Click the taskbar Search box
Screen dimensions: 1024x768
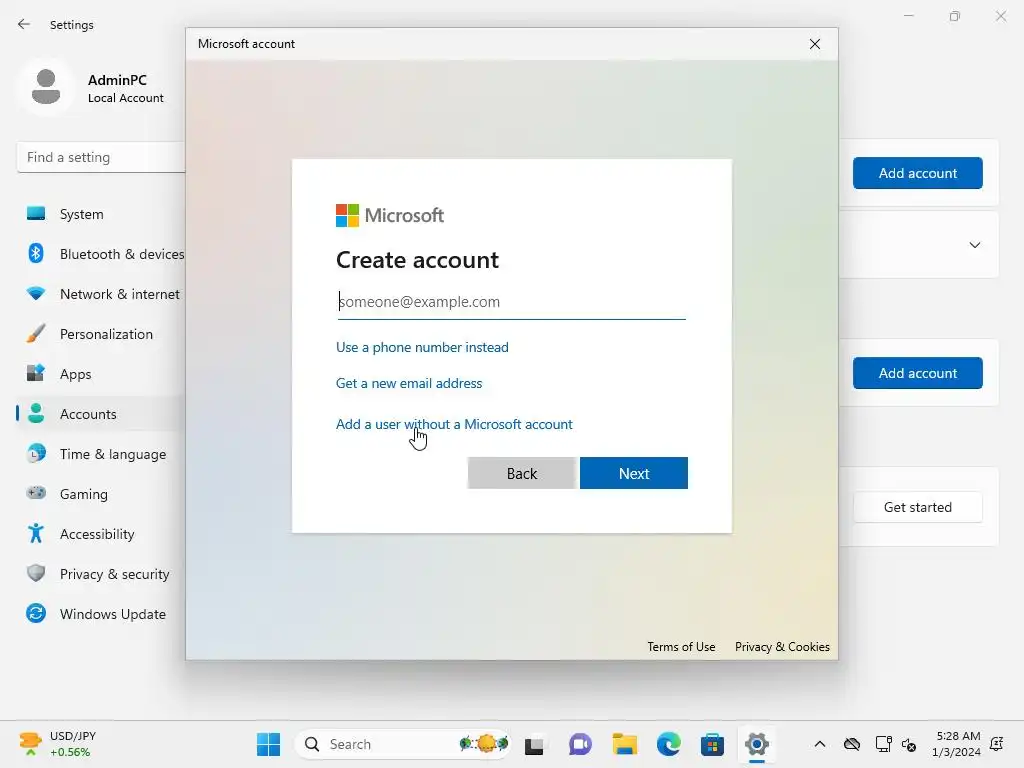[x=404, y=744]
